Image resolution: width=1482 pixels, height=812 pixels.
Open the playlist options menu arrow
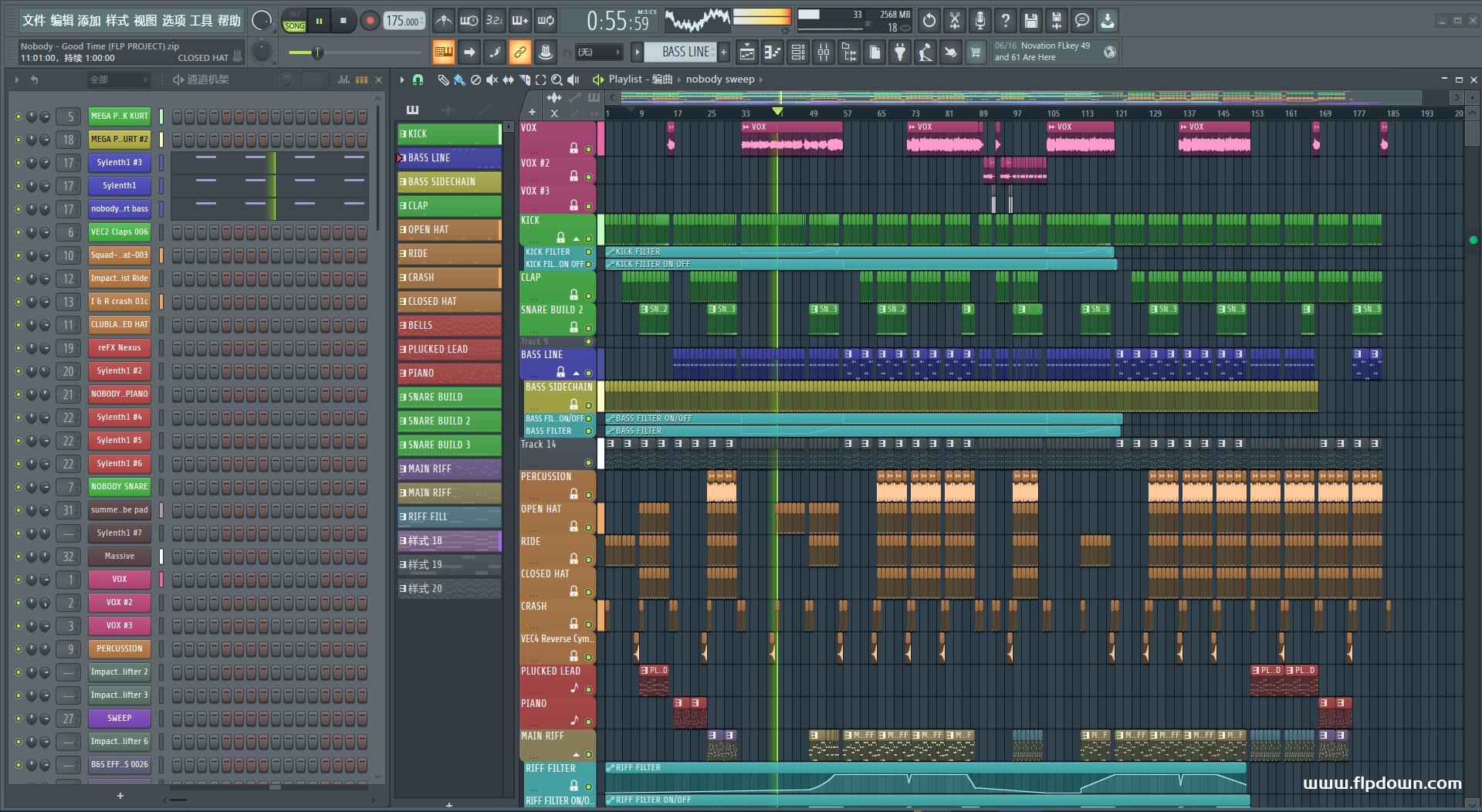pyautogui.click(x=402, y=80)
